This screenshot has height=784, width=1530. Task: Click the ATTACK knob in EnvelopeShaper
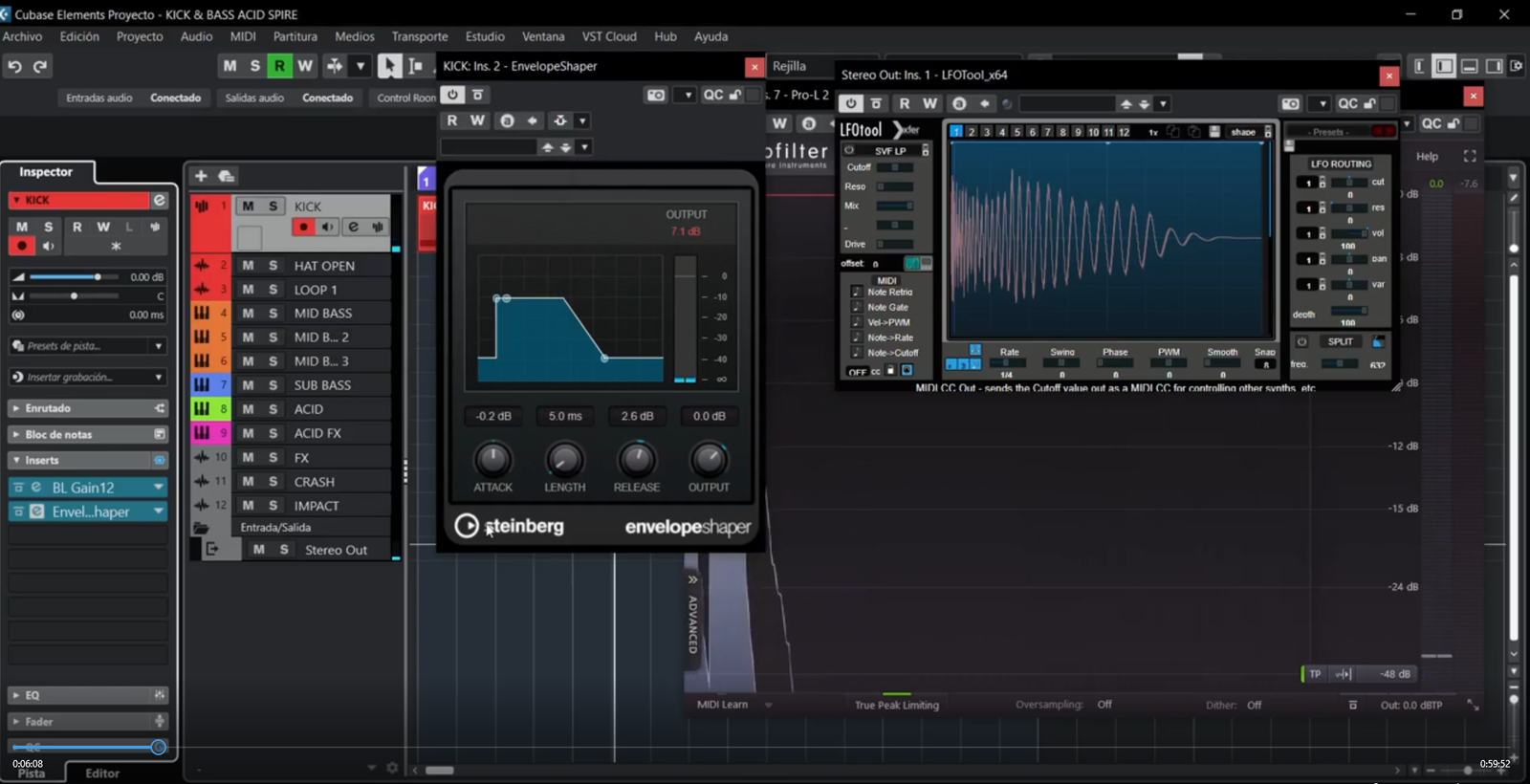(492, 460)
